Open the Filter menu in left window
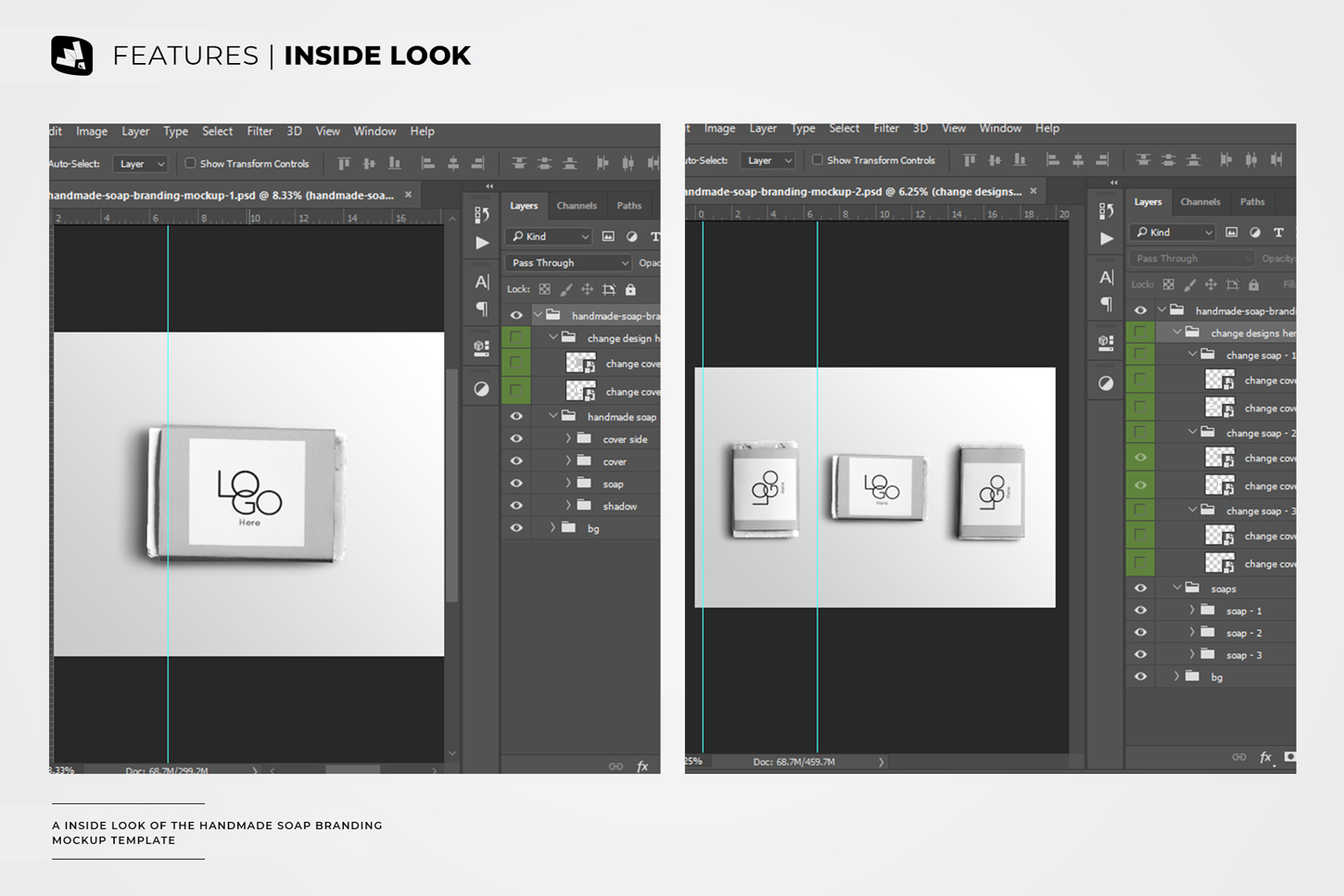1344x896 pixels. 260,132
